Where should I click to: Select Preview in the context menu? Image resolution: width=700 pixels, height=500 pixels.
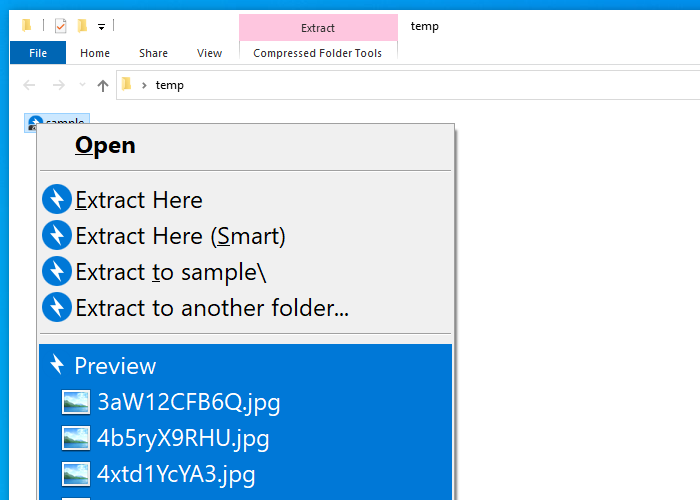tap(115, 366)
